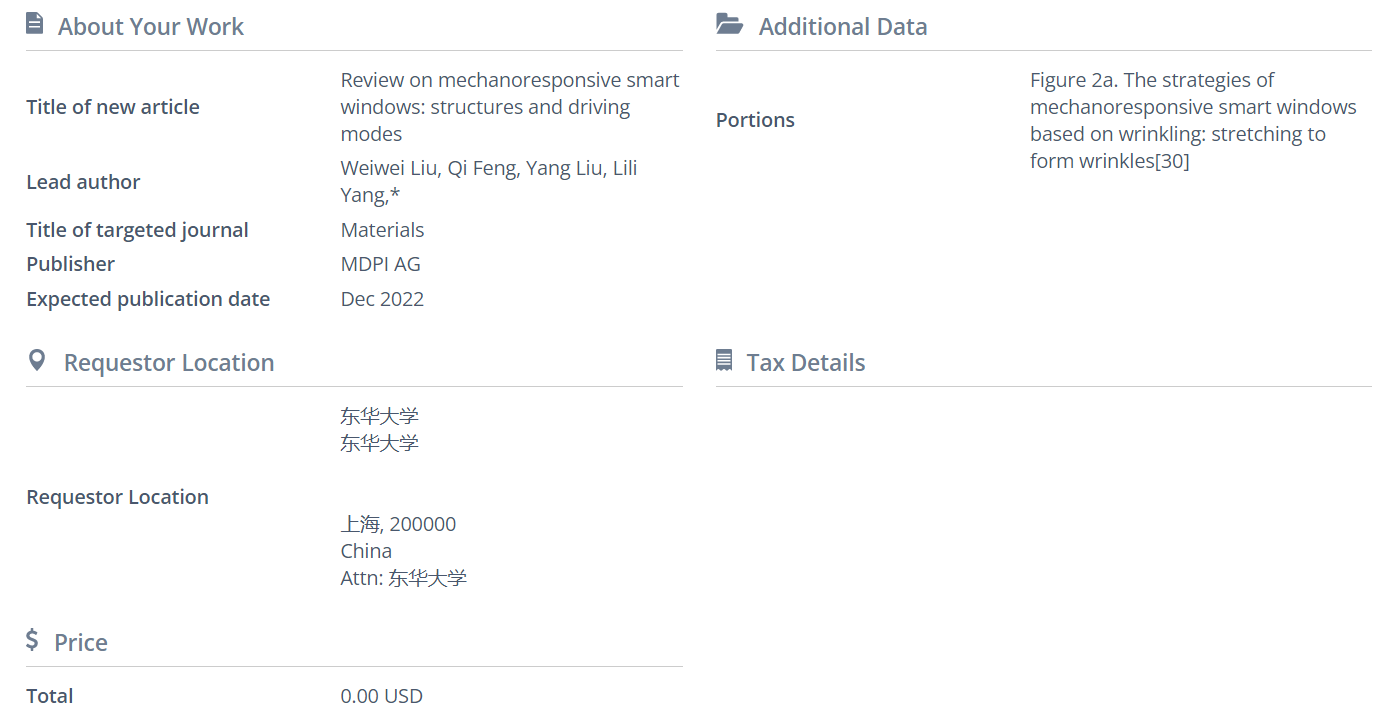Click the Attn line in requestor address
The height and width of the screenshot is (725, 1391).
403,578
